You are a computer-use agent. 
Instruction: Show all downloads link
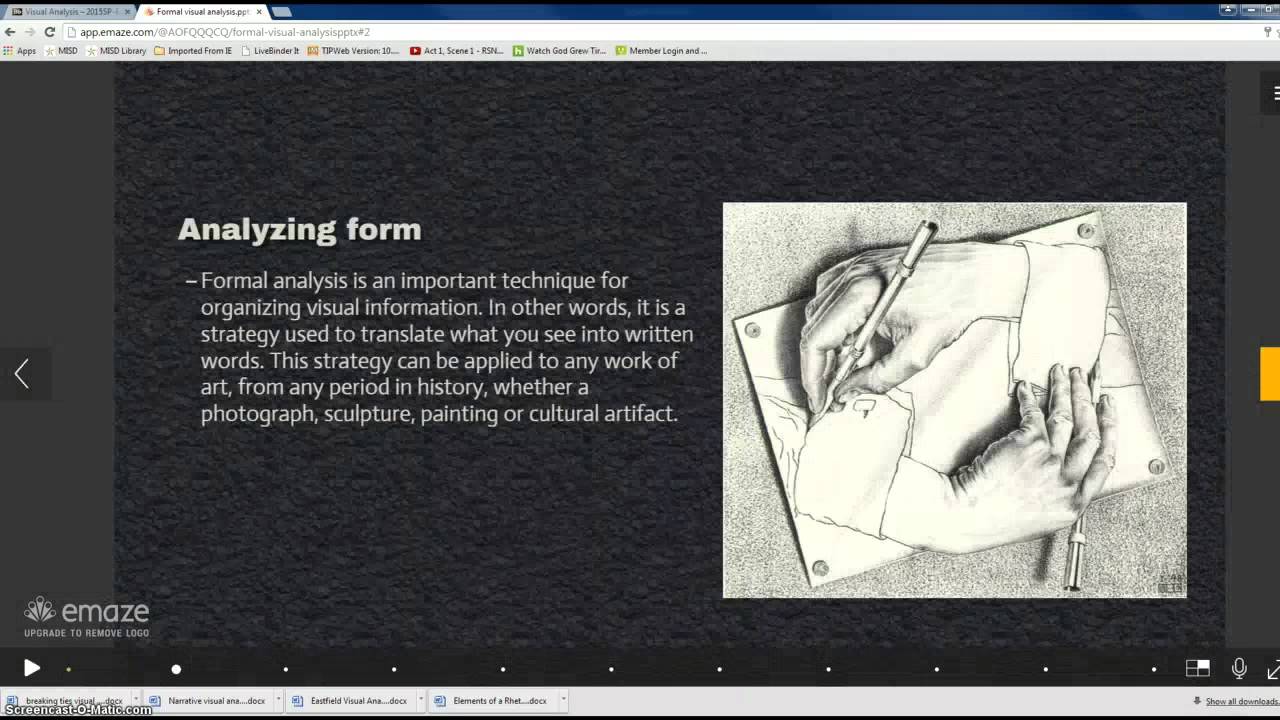(x=1236, y=701)
